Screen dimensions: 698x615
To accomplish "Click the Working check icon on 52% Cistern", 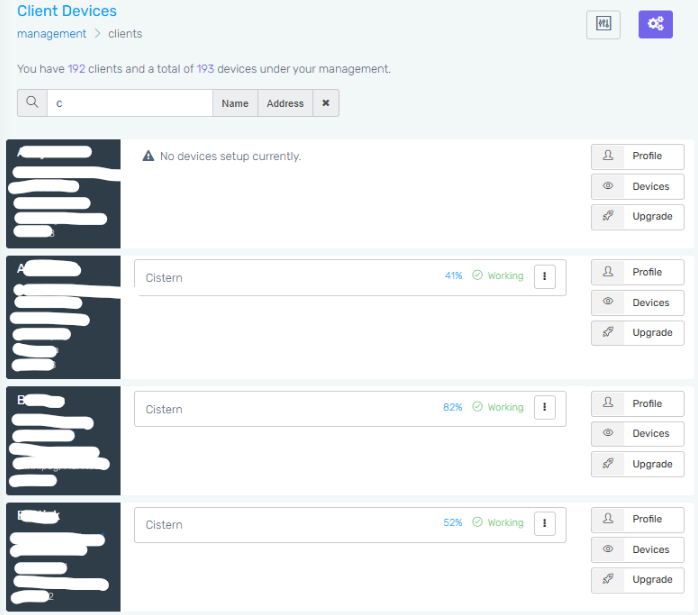I will click(477, 522).
